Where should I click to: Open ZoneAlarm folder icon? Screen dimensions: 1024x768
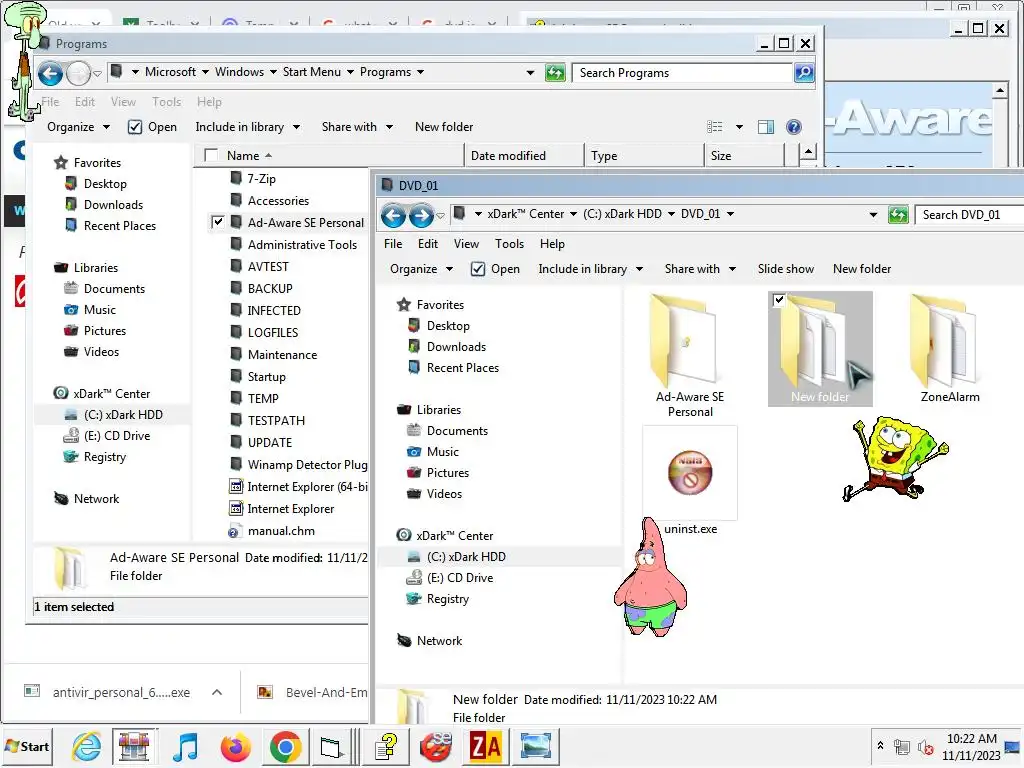click(950, 349)
